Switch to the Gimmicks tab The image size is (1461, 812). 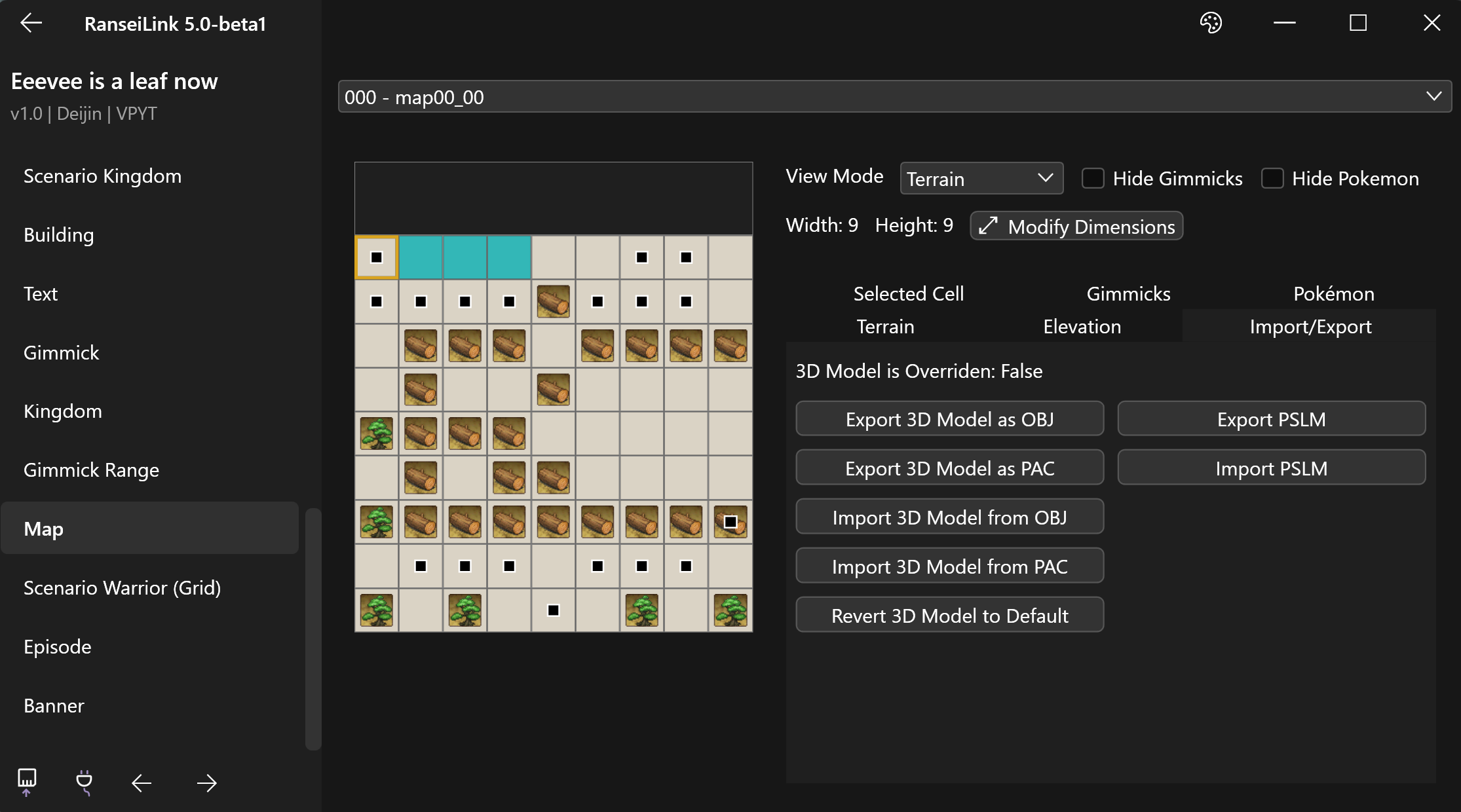coord(1128,293)
